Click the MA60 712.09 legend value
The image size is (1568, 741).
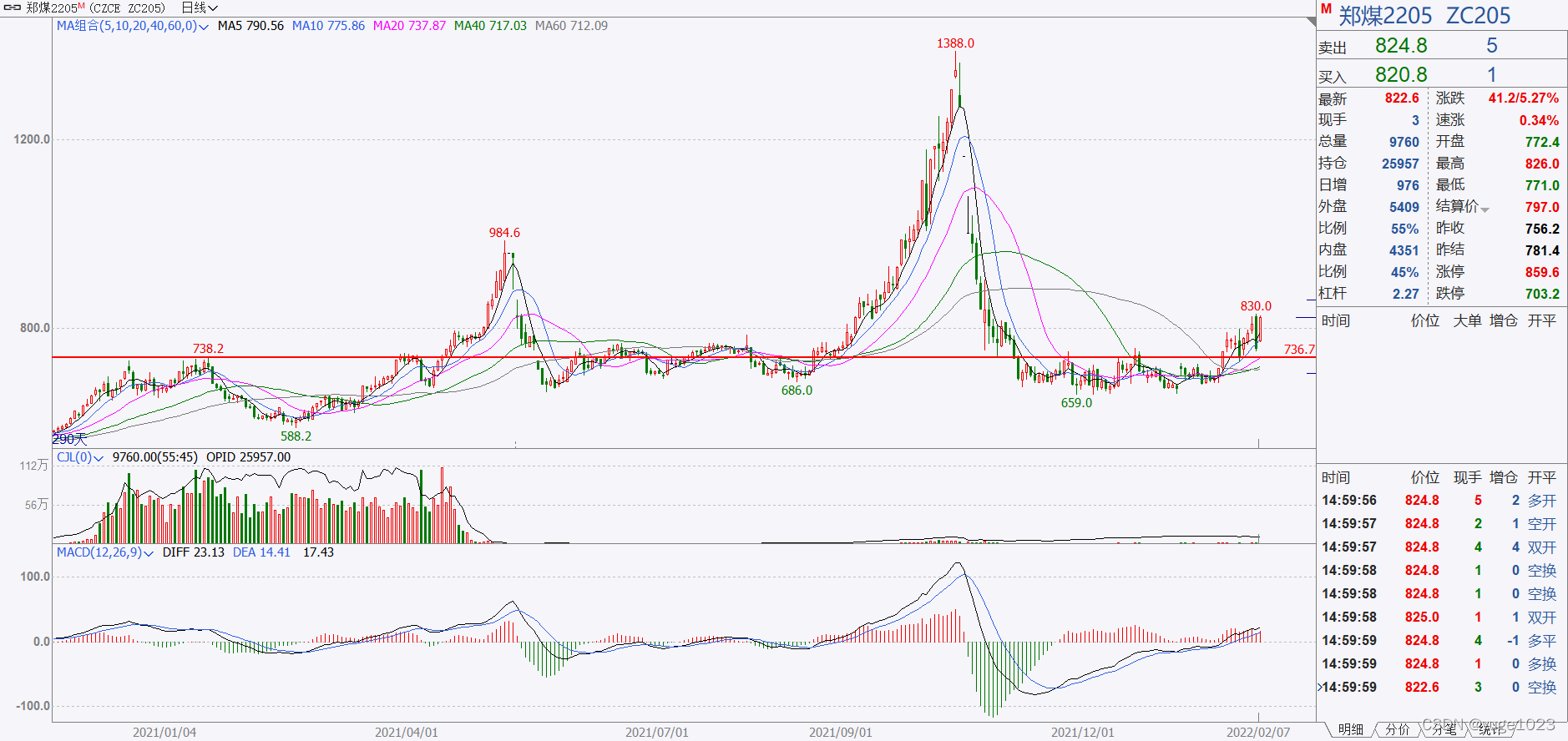click(x=571, y=26)
